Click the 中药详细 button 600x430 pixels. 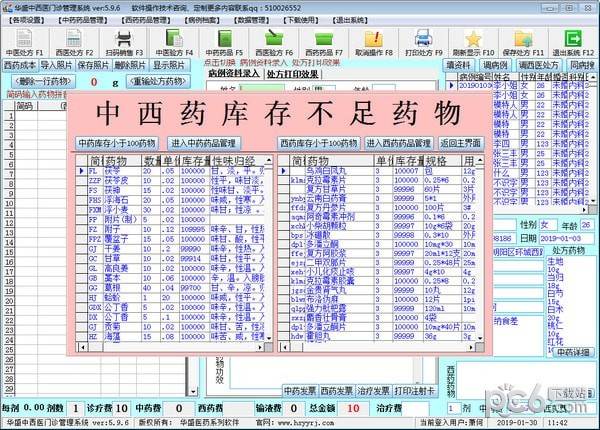click(x=575, y=352)
